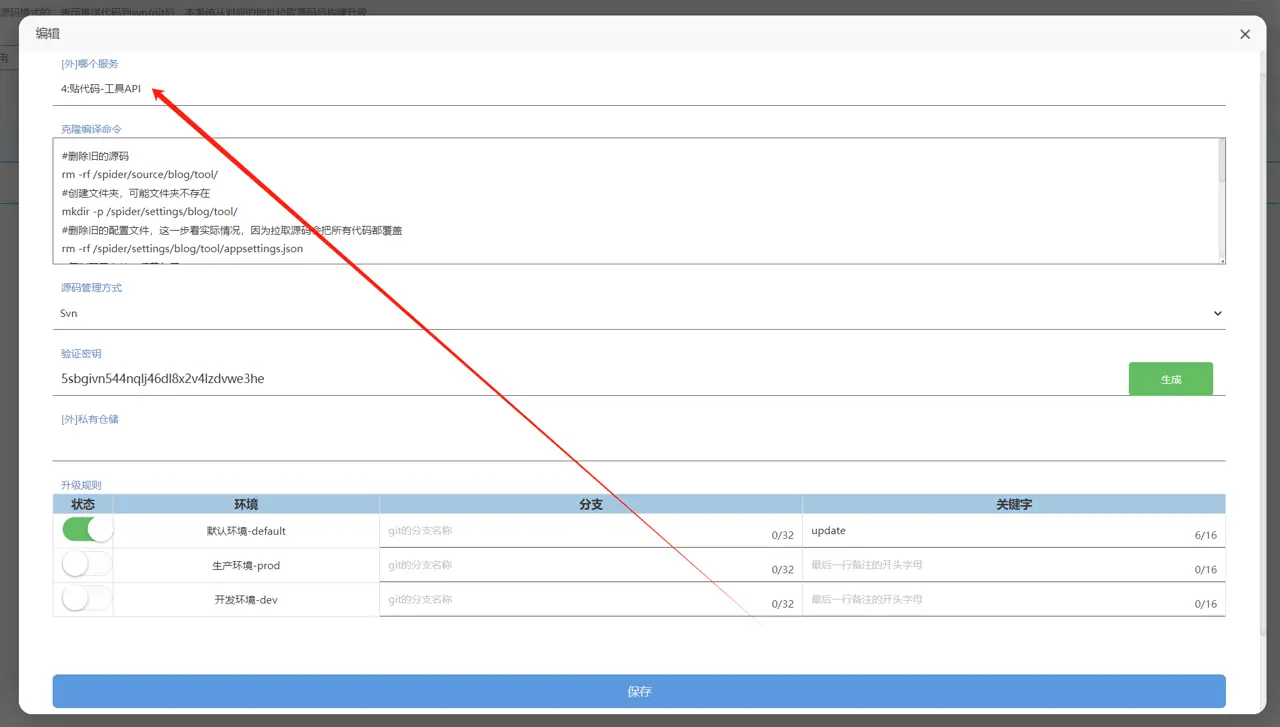Screen dimensions: 1280x727
Task: Click the 关键字 field for 生产环境-prod
Action: [x=1014, y=565]
